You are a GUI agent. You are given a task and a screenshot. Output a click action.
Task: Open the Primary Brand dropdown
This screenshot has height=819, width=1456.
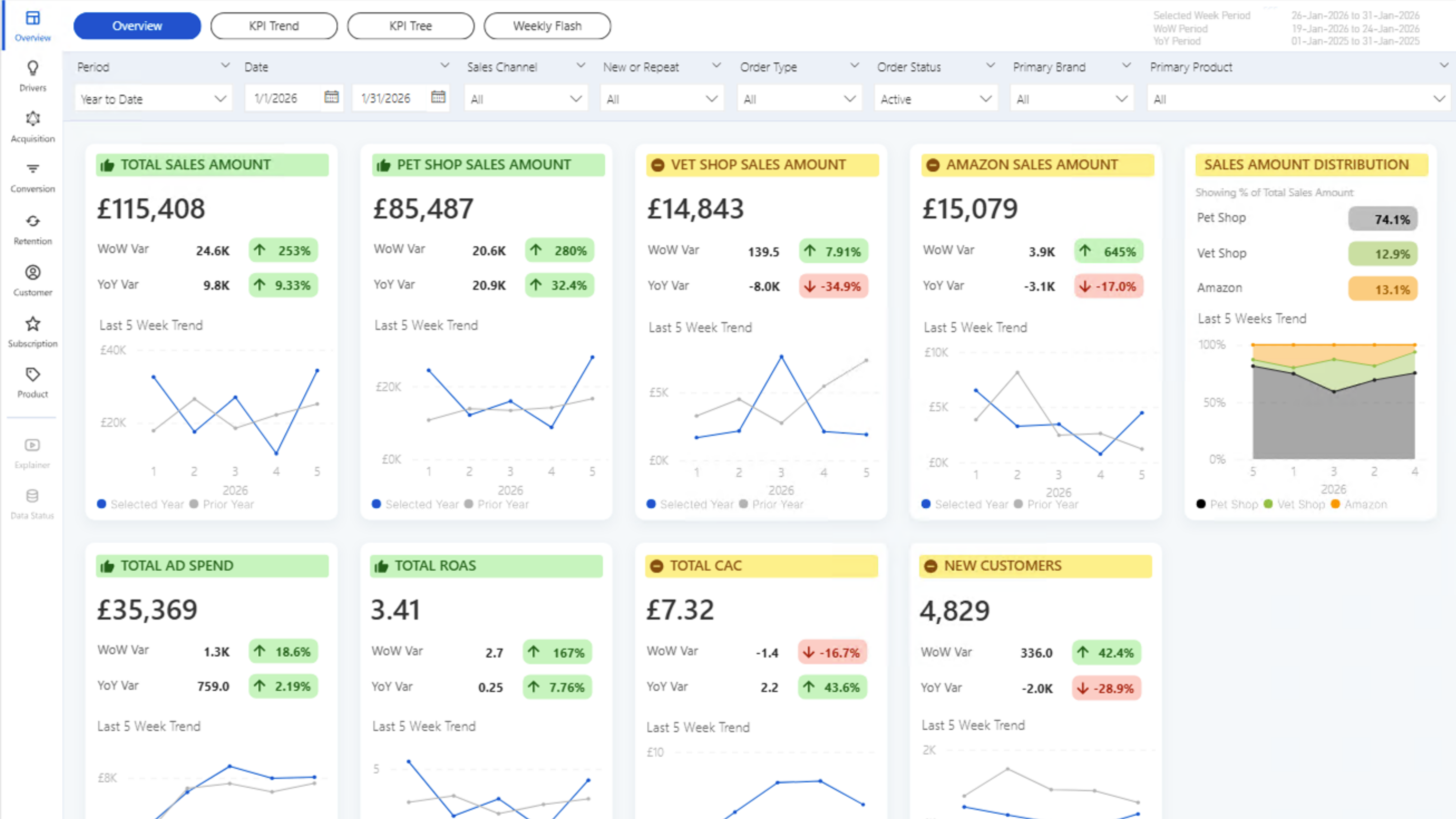[x=1072, y=99]
